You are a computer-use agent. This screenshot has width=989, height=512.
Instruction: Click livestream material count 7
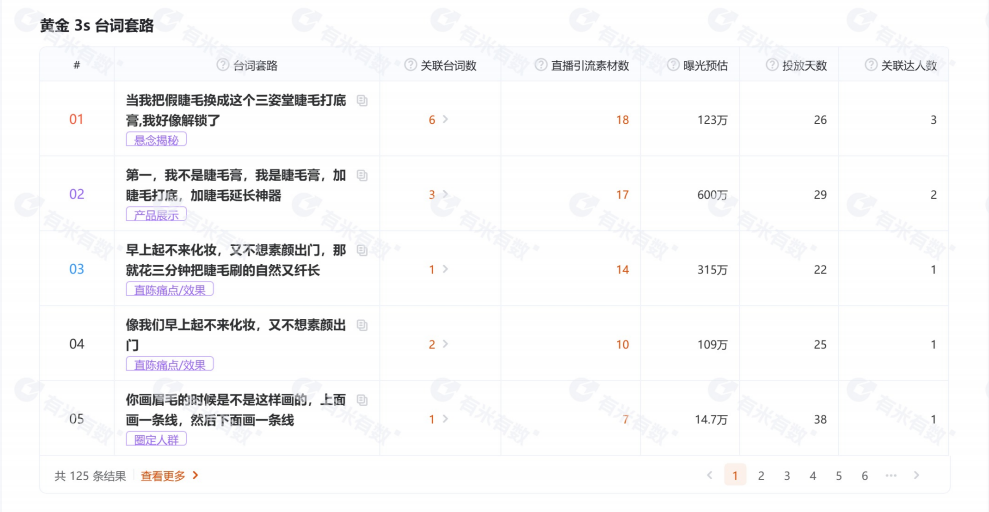[x=626, y=419]
